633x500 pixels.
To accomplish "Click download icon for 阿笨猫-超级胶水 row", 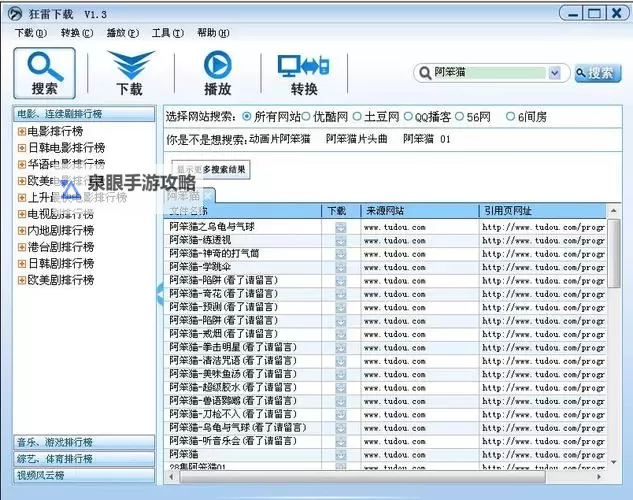I will click(x=341, y=388).
